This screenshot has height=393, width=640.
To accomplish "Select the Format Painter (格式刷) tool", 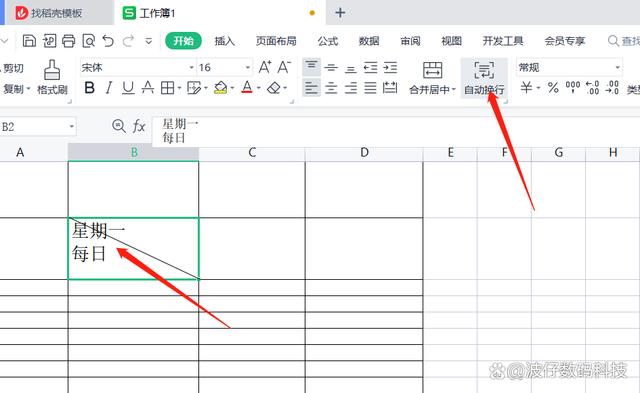I will [x=52, y=77].
